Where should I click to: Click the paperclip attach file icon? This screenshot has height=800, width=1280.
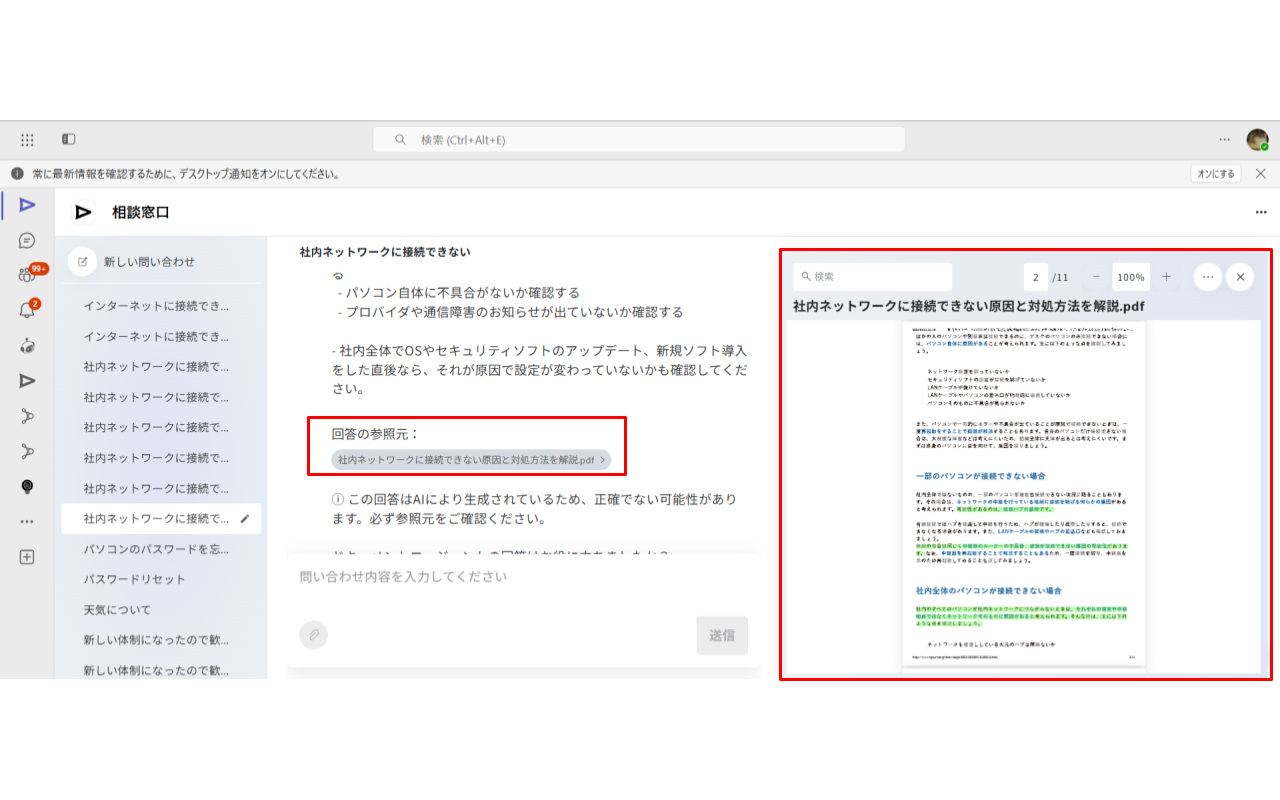coord(313,635)
